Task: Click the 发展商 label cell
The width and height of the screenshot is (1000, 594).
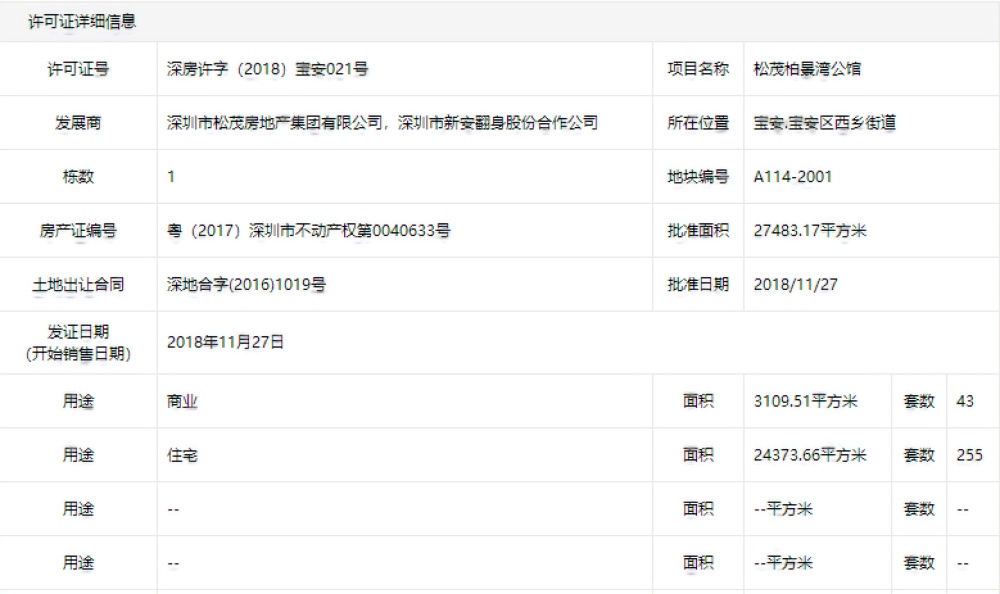Action: (78, 123)
